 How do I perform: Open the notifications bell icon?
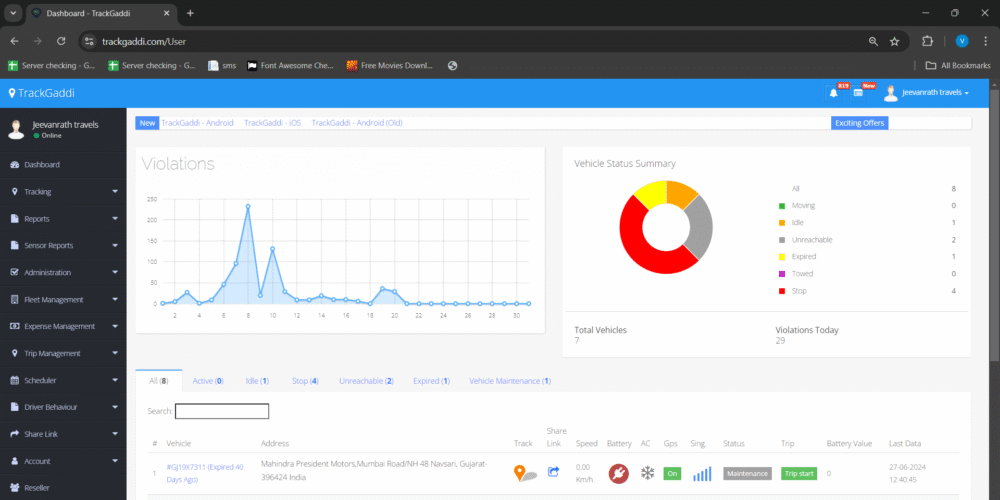[833, 93]
